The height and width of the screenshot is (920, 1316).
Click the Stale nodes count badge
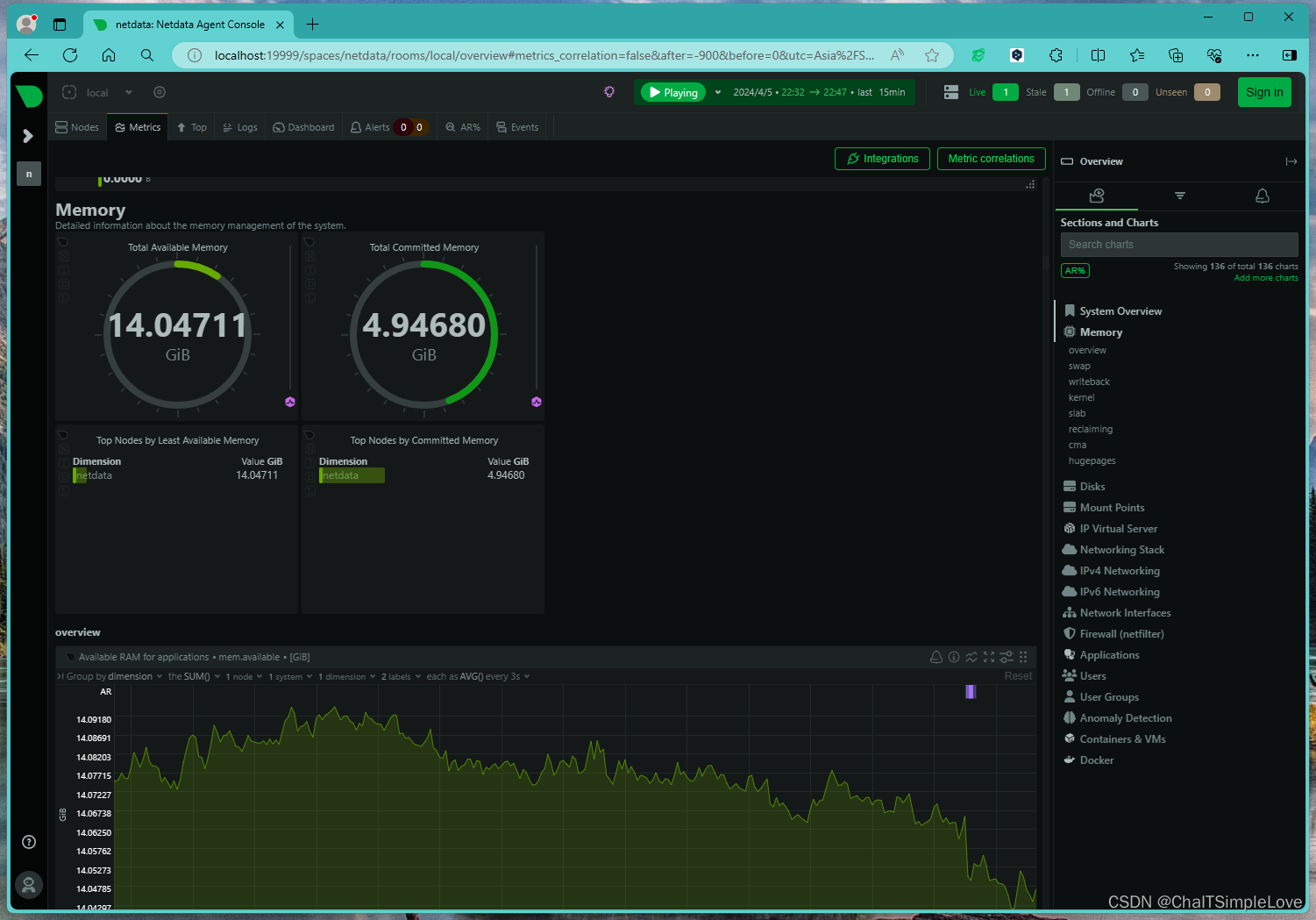(x=1066, y=92)
